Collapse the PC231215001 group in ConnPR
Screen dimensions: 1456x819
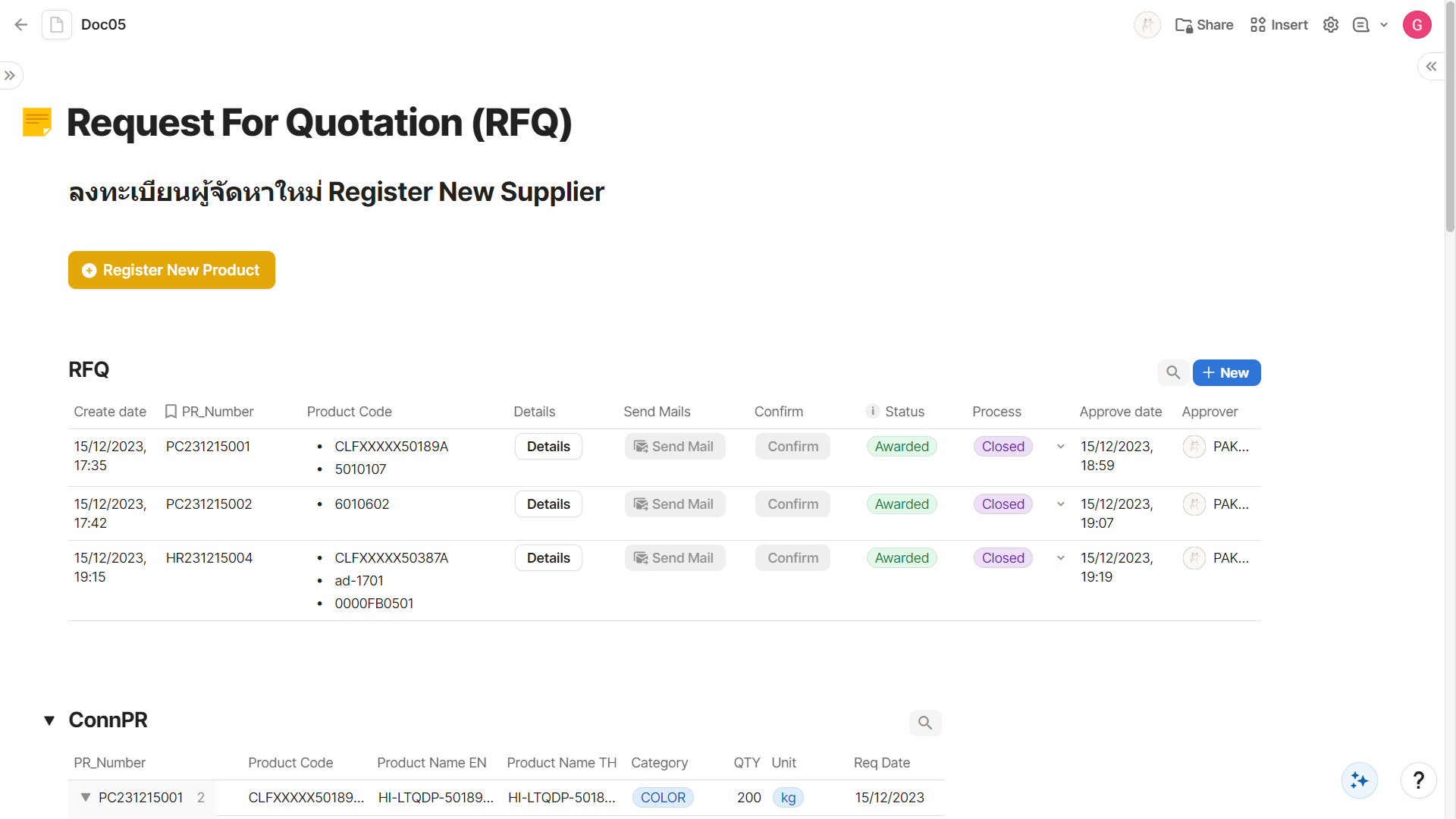[x=86, y=798]
